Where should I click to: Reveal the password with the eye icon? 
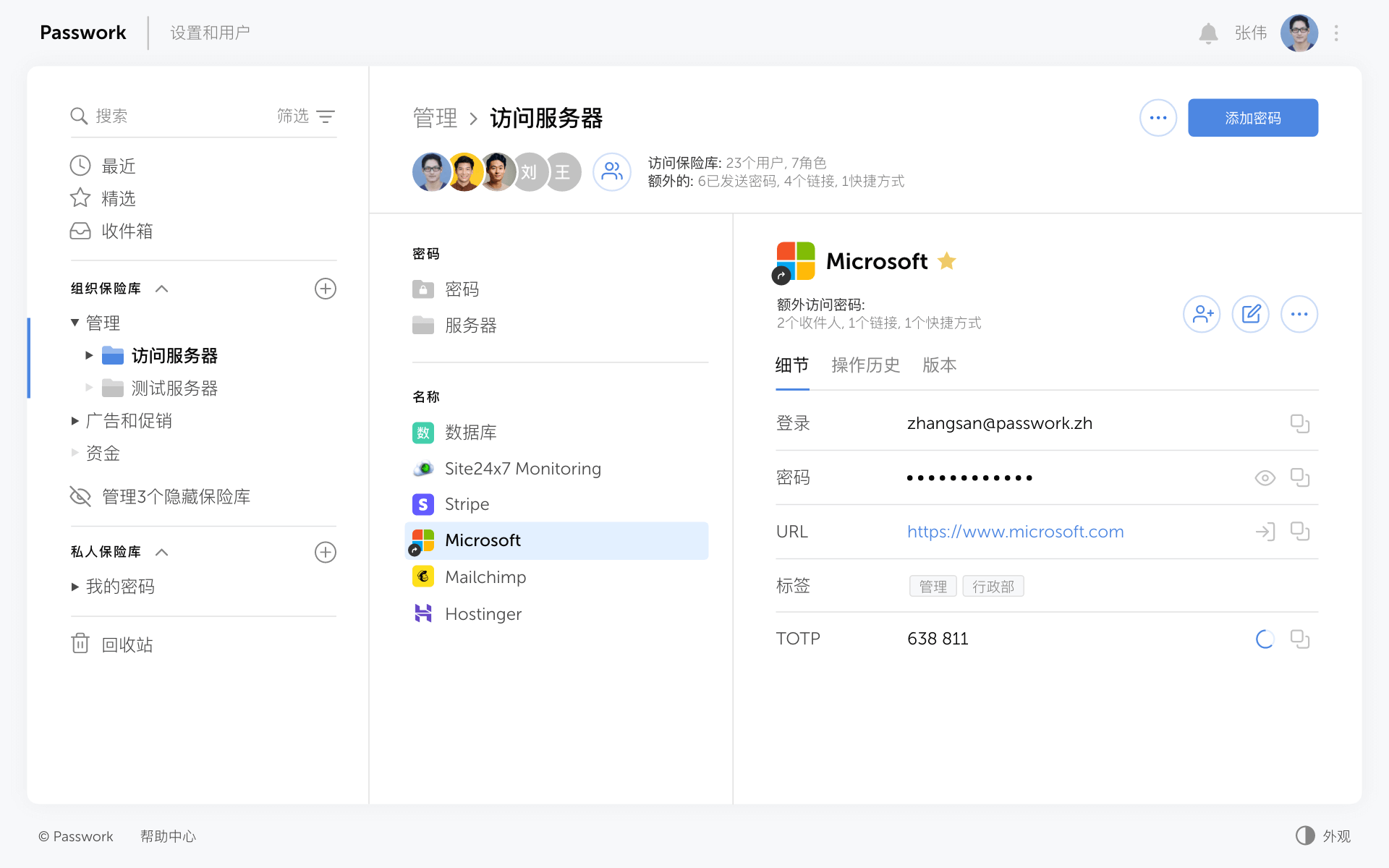(1265, 478)
